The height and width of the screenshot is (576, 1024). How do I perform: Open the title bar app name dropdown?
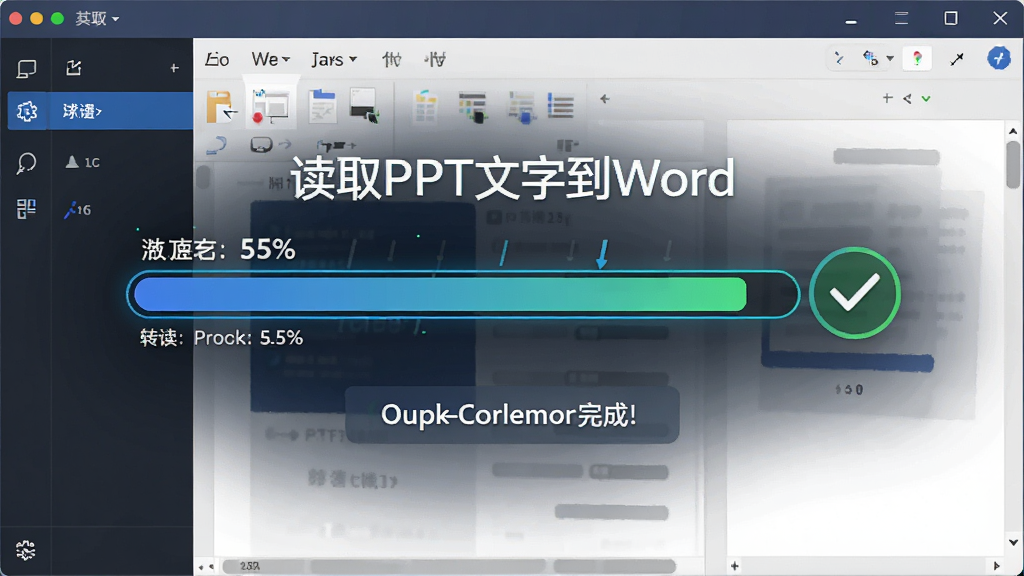(97, 18)
